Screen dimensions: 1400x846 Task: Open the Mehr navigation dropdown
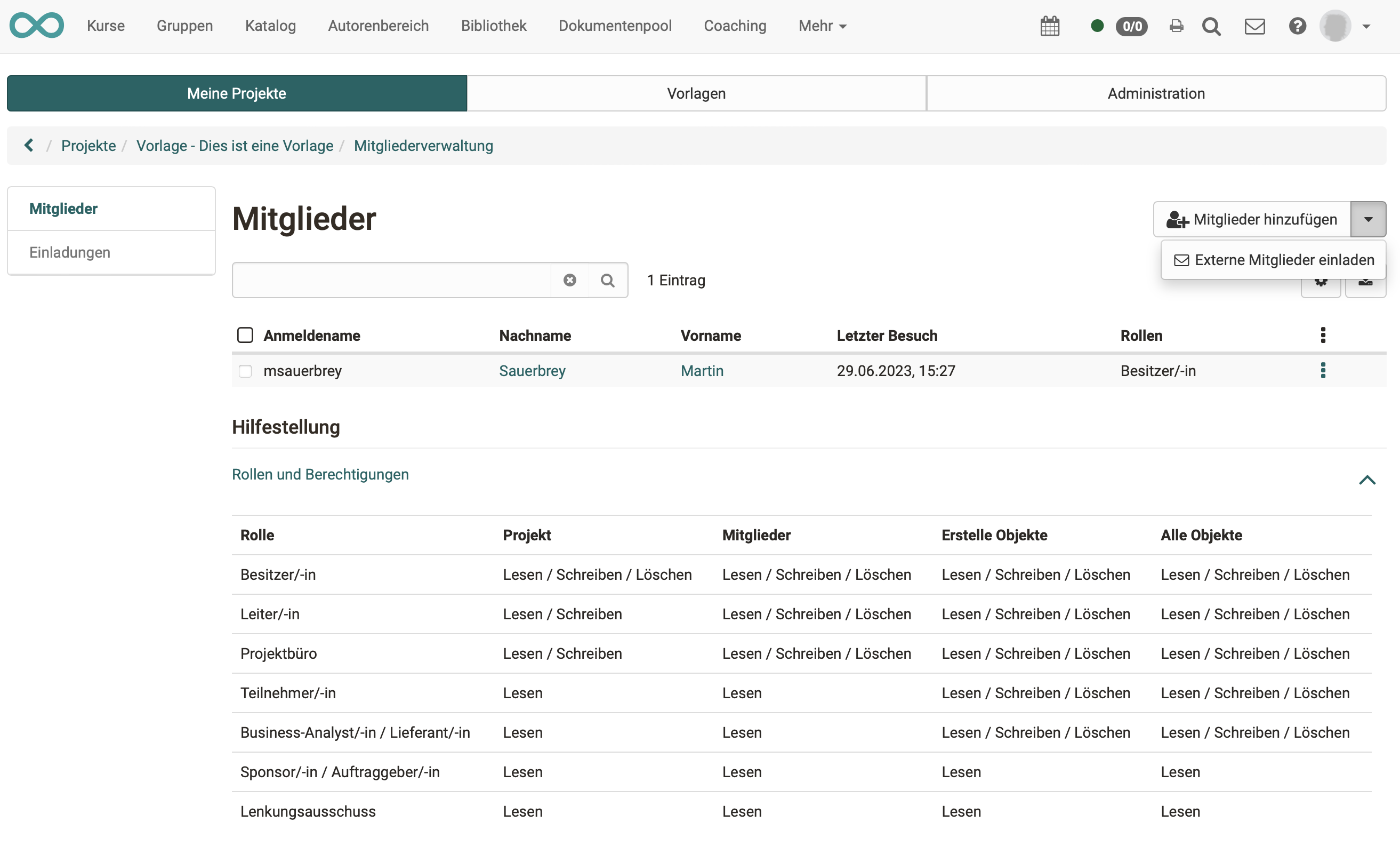pyautogui.click(x=822, y=26)
